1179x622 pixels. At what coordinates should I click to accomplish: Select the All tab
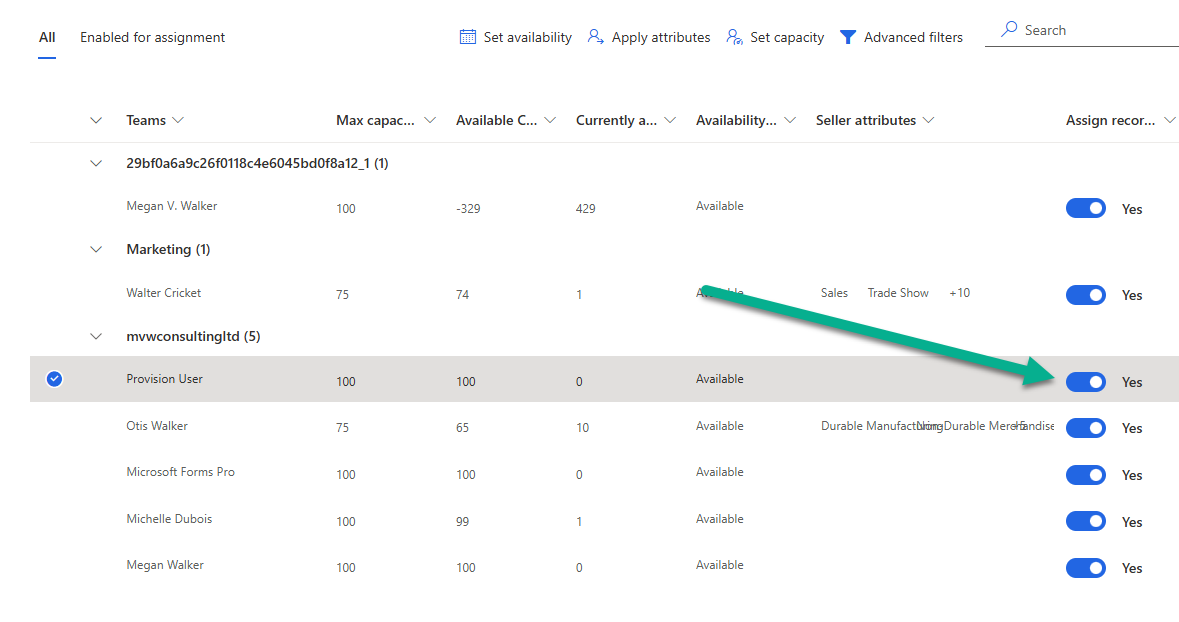(47, 37)
